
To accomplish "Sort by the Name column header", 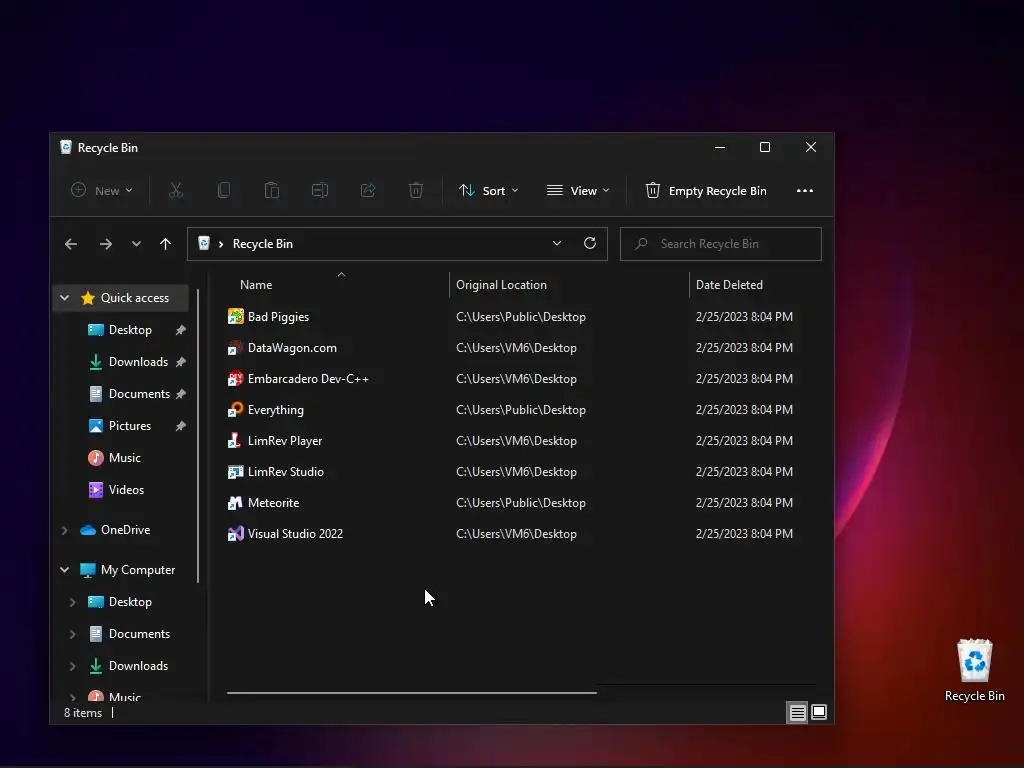I will click(x=256, y=285).
